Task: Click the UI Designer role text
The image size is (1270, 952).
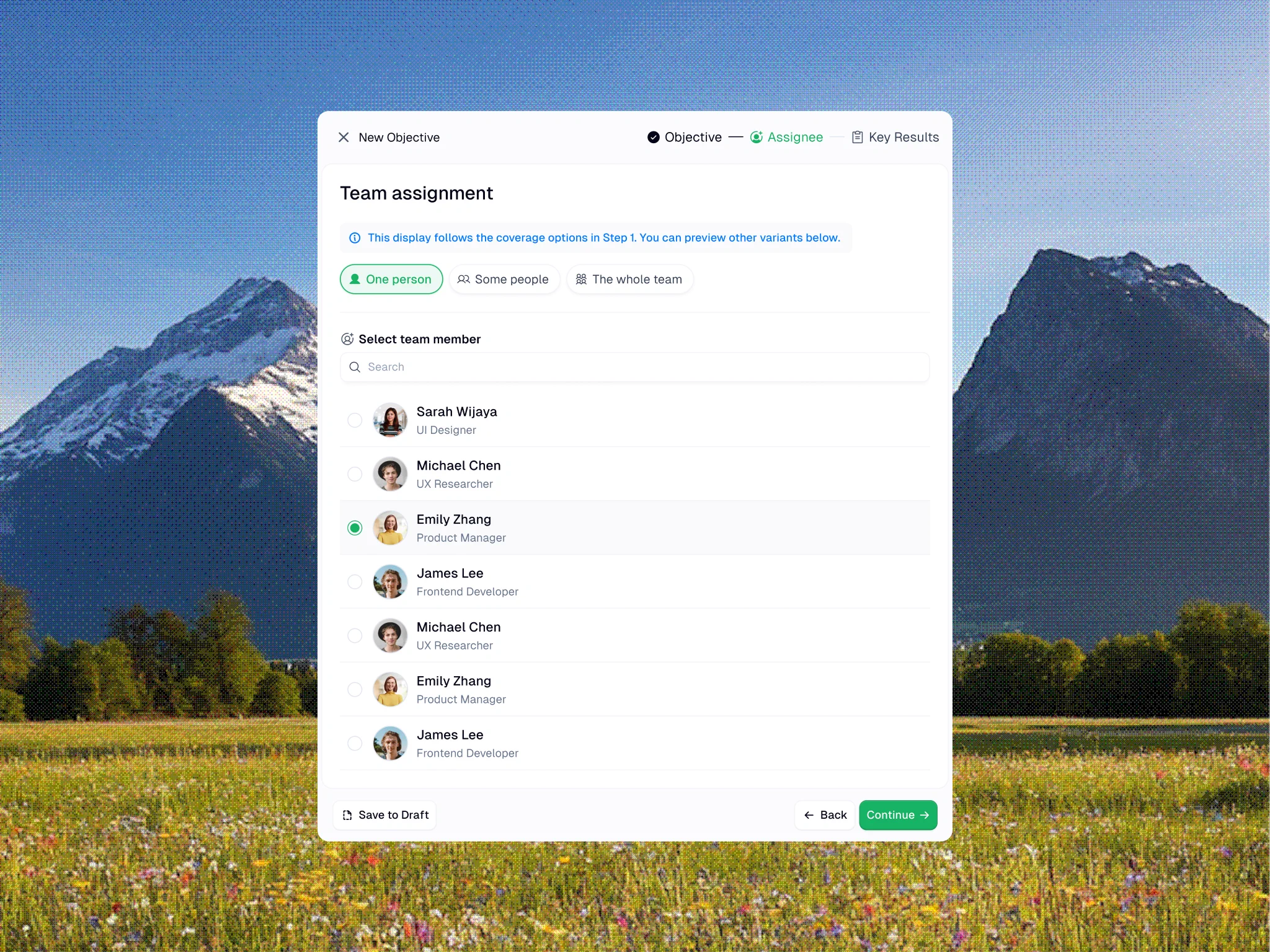Action: (446, 430)
